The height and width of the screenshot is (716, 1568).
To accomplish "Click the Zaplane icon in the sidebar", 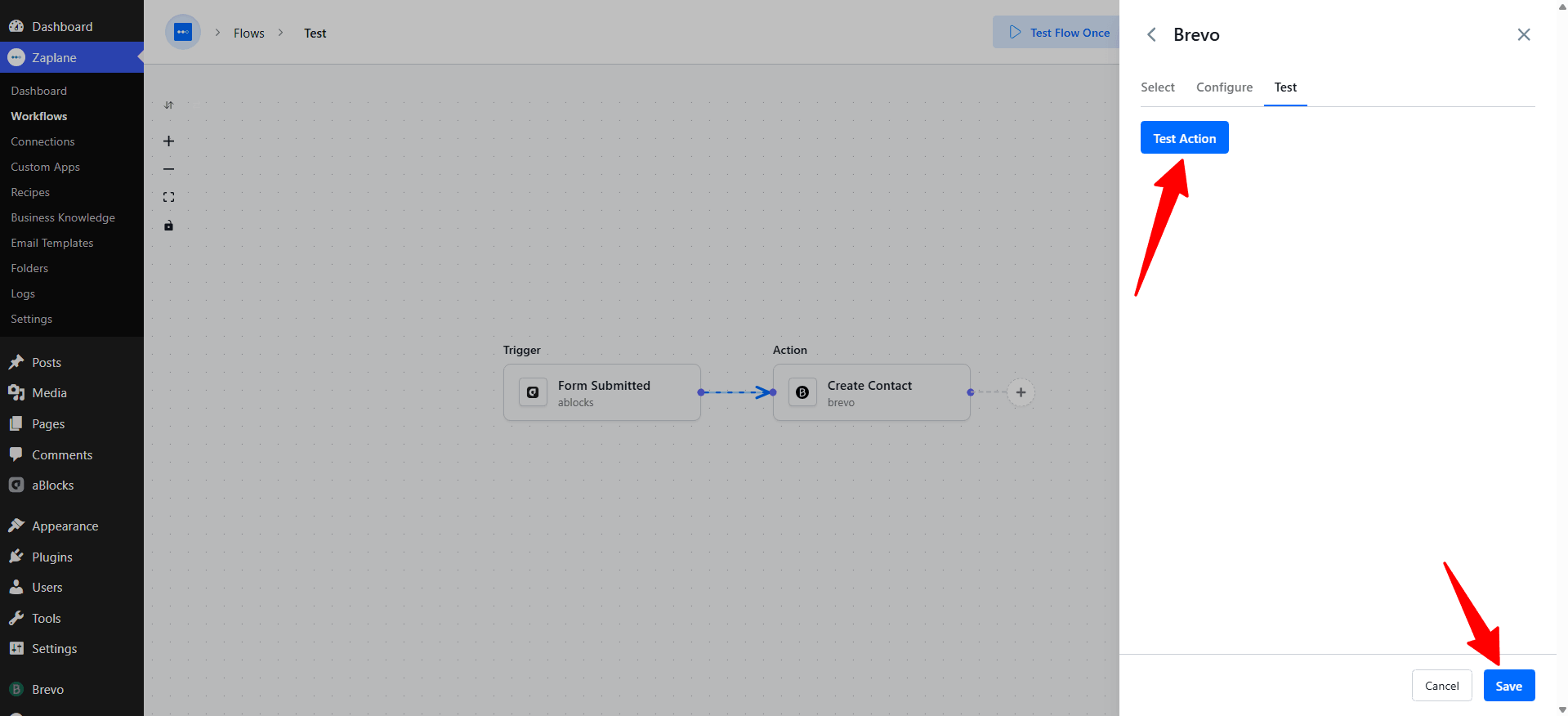I will (16, 57).
